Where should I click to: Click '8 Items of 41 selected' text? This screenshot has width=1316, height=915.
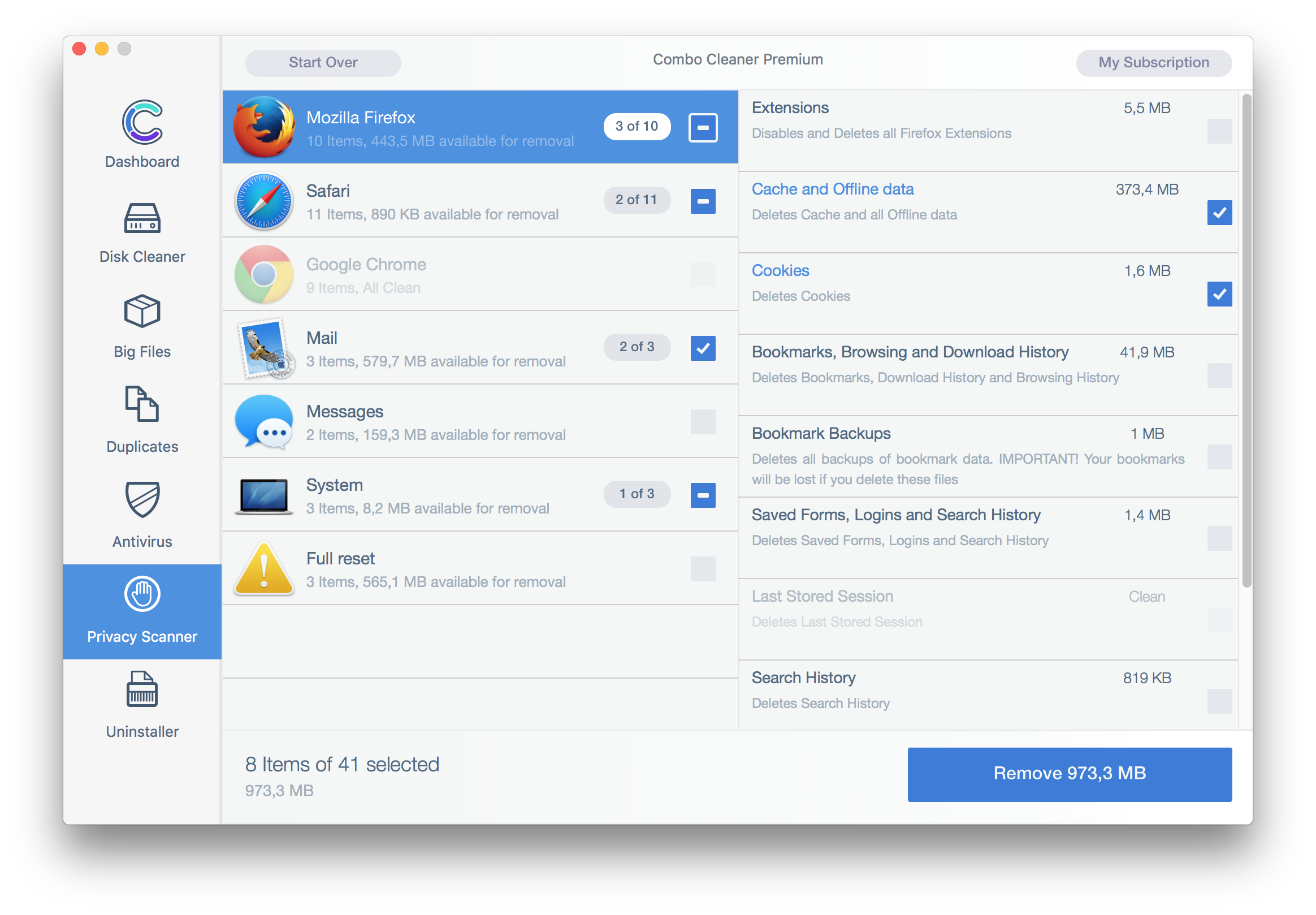click(x=342, y=764)
